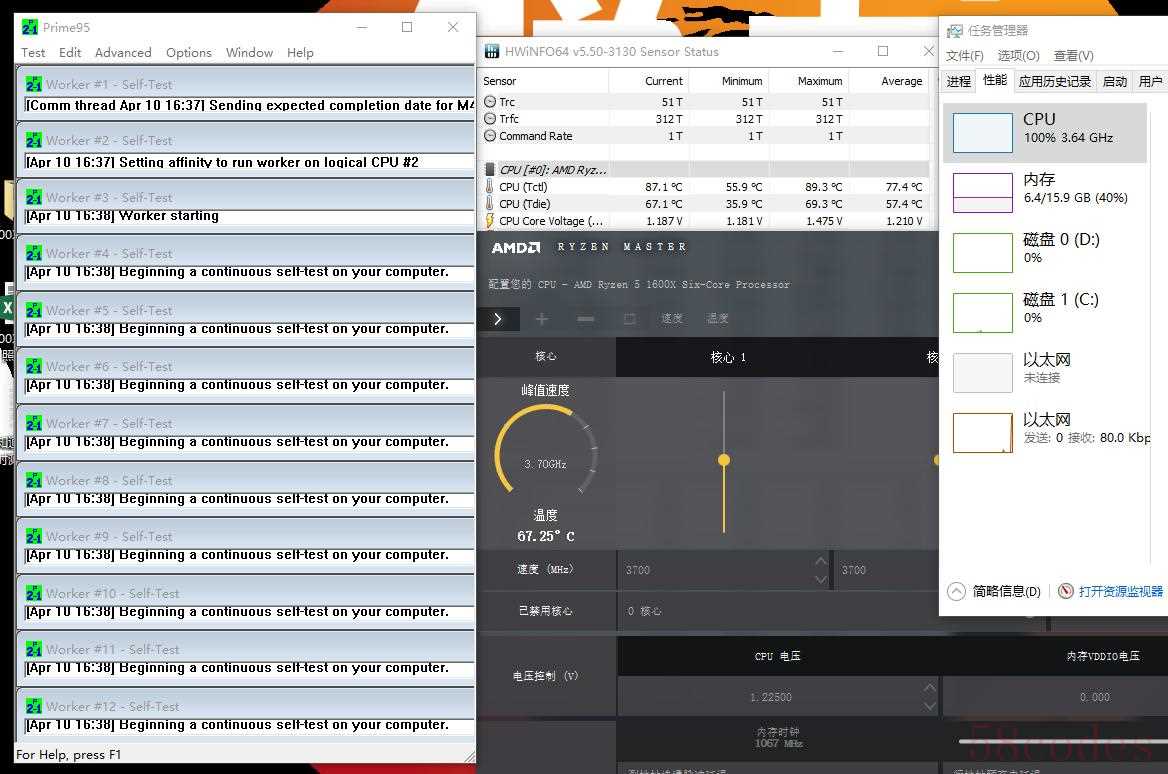Screen dimensions: 1168x774
Task: Click the Worker #2 Self-Test window icon
Action: click(34, 140)
